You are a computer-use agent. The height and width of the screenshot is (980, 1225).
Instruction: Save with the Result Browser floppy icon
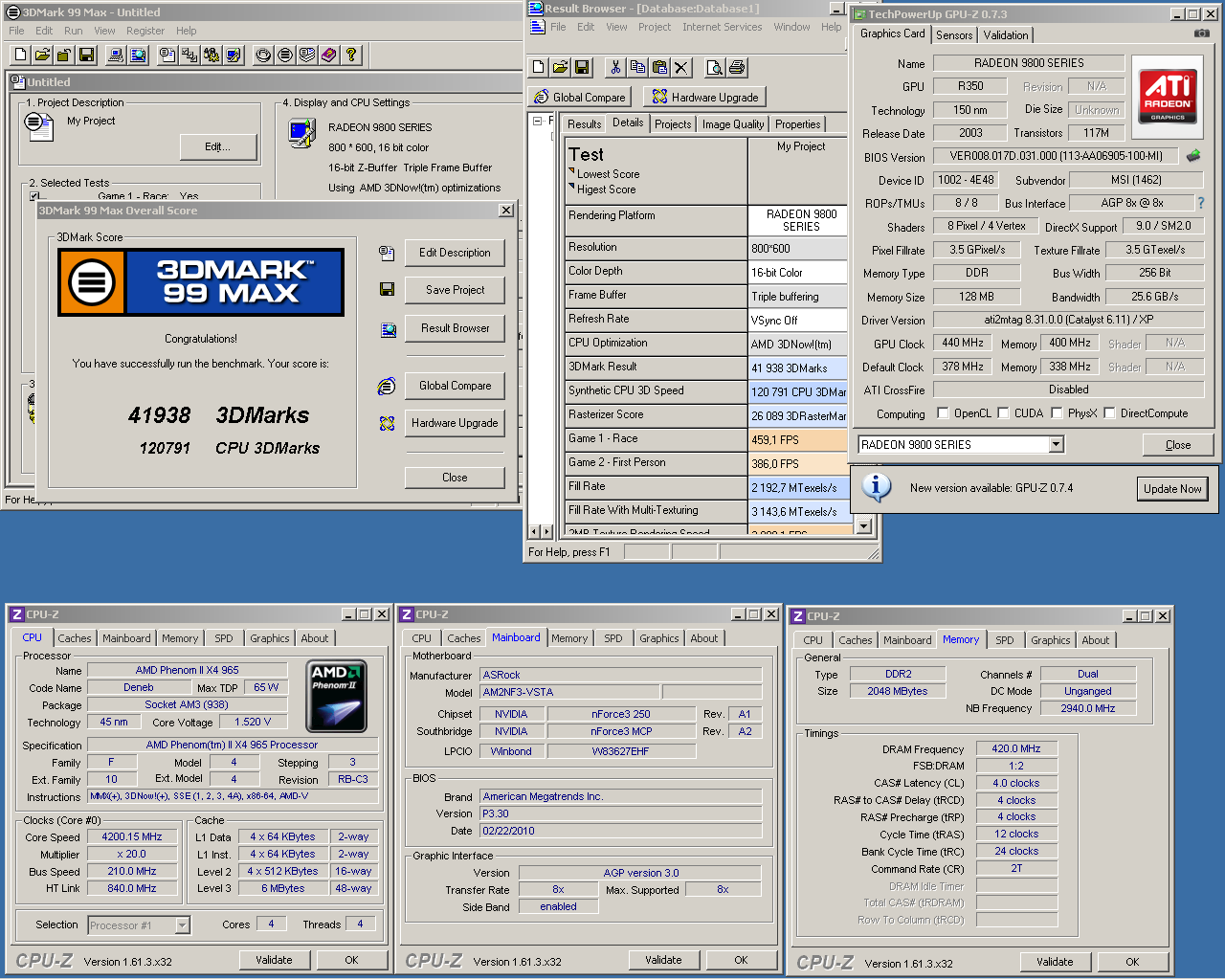(582, 67)
